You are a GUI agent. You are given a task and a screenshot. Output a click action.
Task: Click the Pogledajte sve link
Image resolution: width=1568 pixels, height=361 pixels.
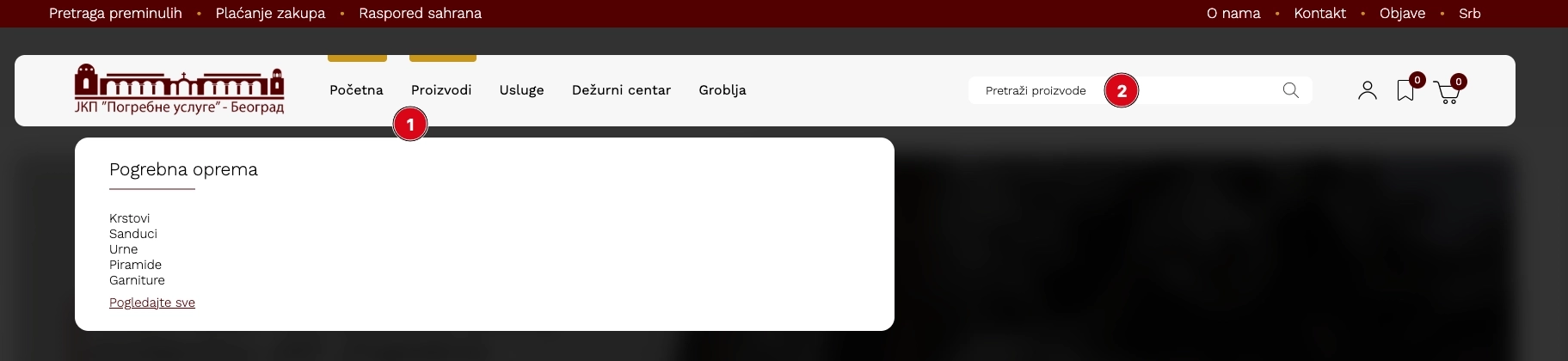pos(152,303)
